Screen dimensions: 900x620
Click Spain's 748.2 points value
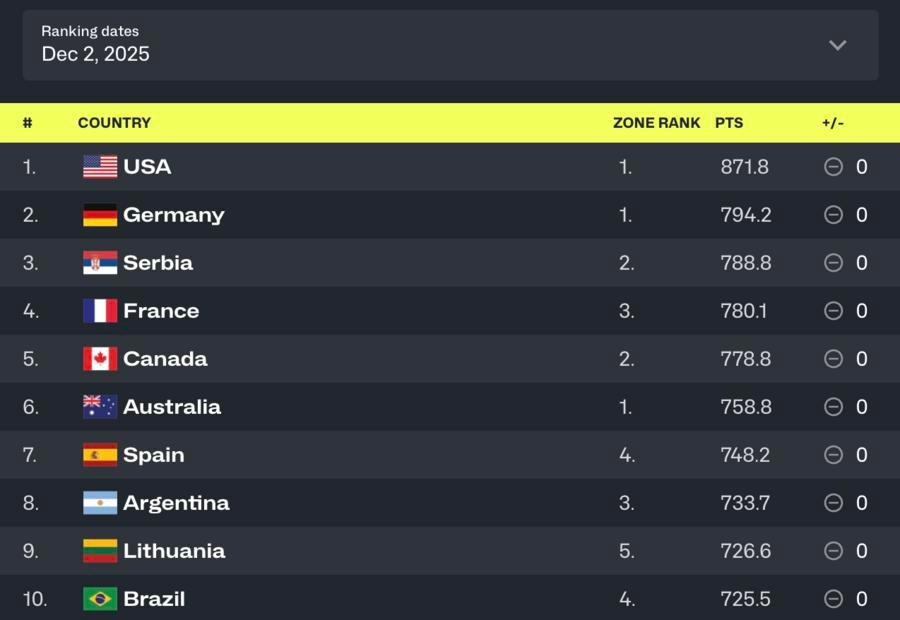(745, 455)
